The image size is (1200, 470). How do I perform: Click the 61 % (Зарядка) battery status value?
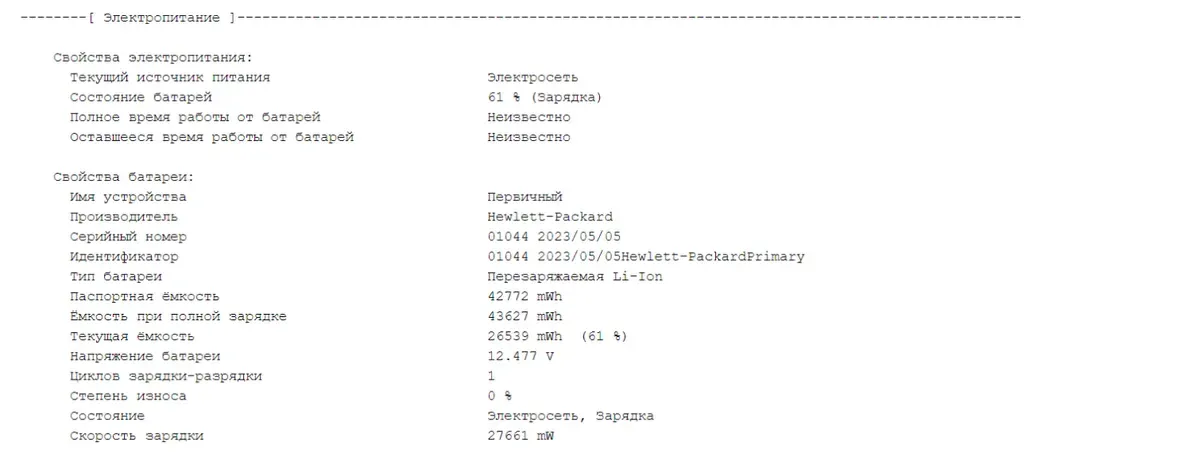point(545,98)
